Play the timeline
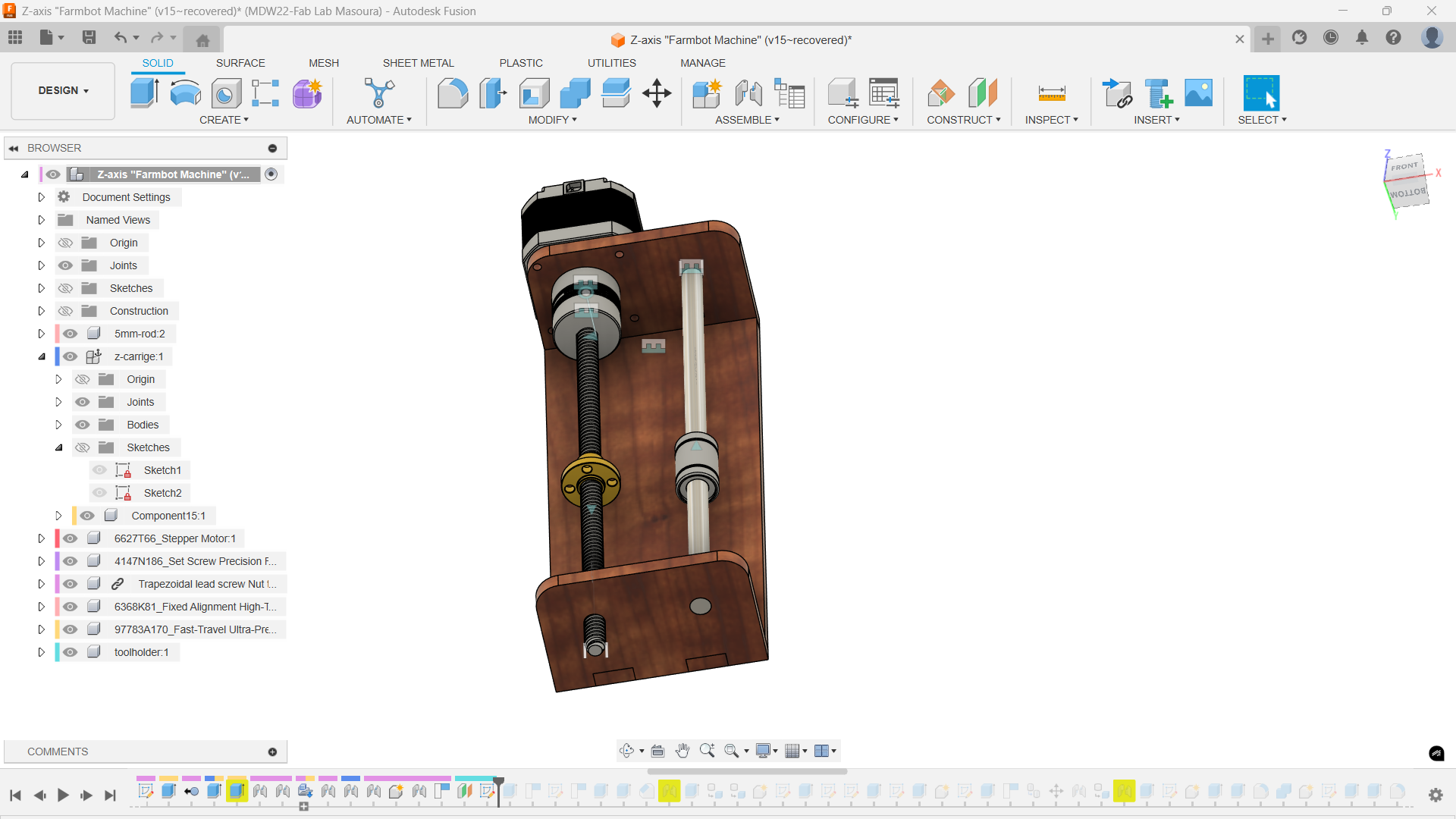Screen dimensions: 1456x819 [63, 795]
